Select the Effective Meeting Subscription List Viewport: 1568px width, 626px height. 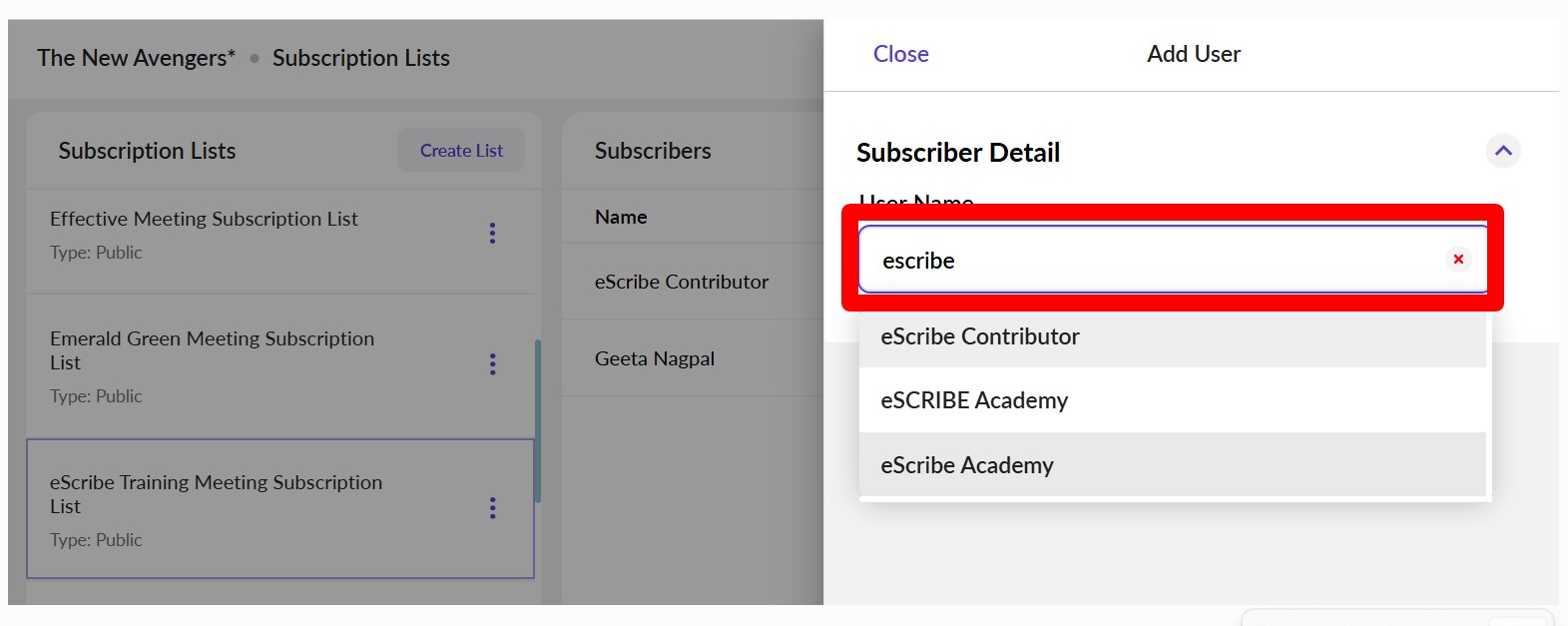(x=204, y=219)
